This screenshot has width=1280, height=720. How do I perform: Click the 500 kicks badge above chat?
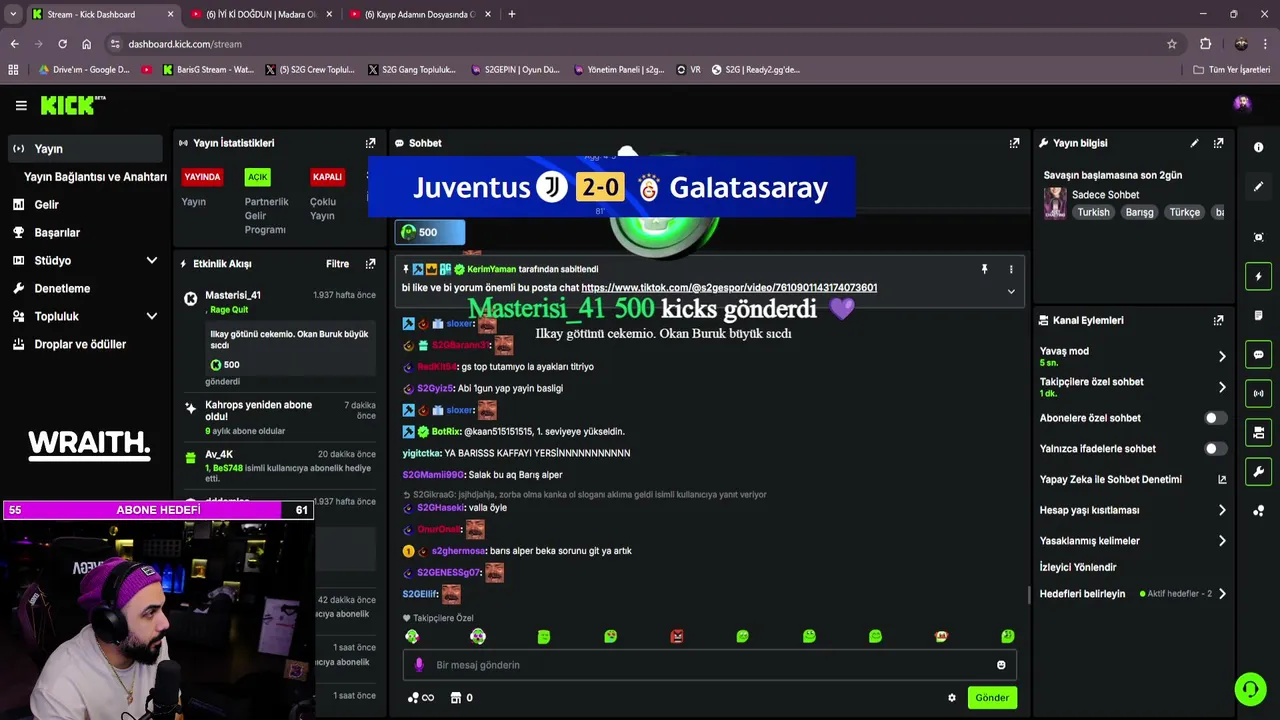(430, 232)
